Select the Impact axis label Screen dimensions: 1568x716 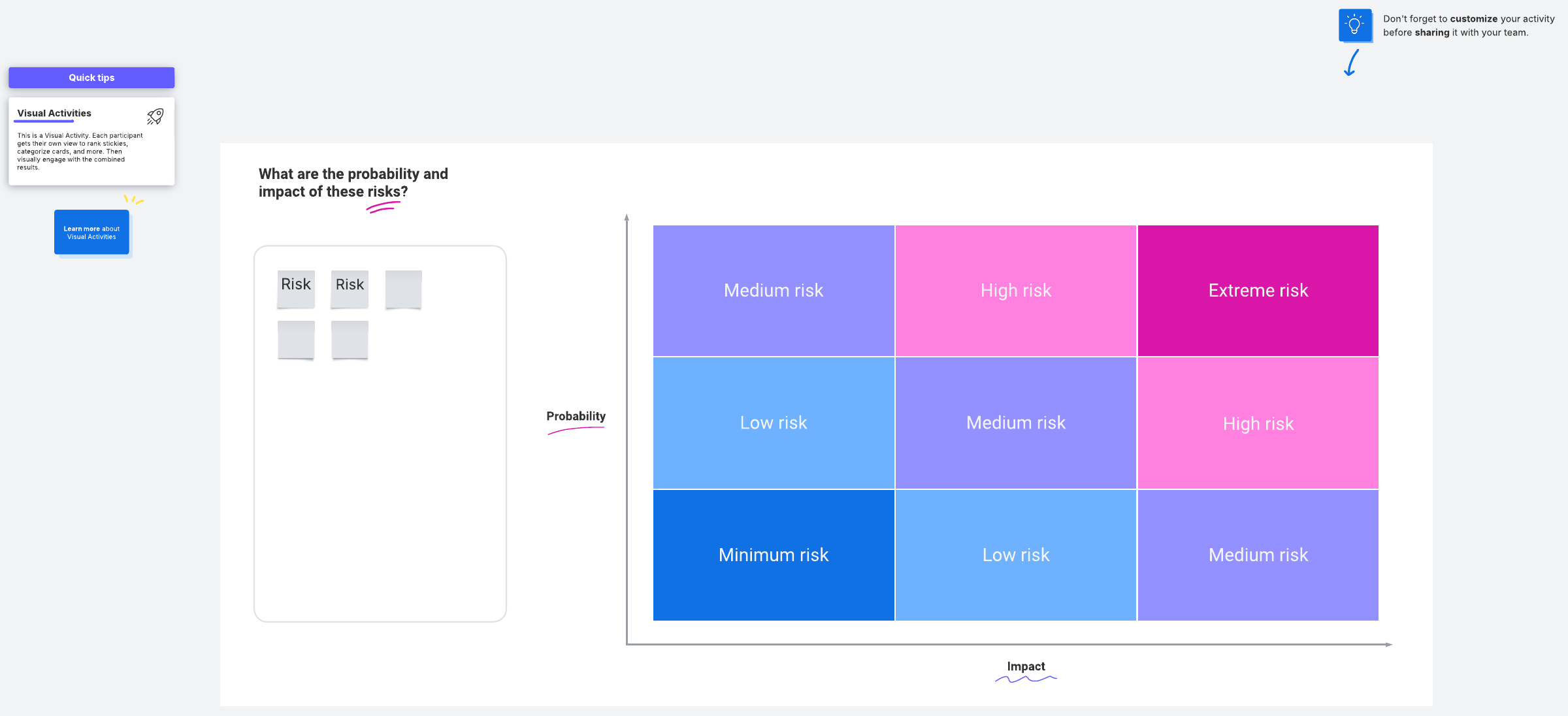pyautogui.click(x=1026, y=666)
